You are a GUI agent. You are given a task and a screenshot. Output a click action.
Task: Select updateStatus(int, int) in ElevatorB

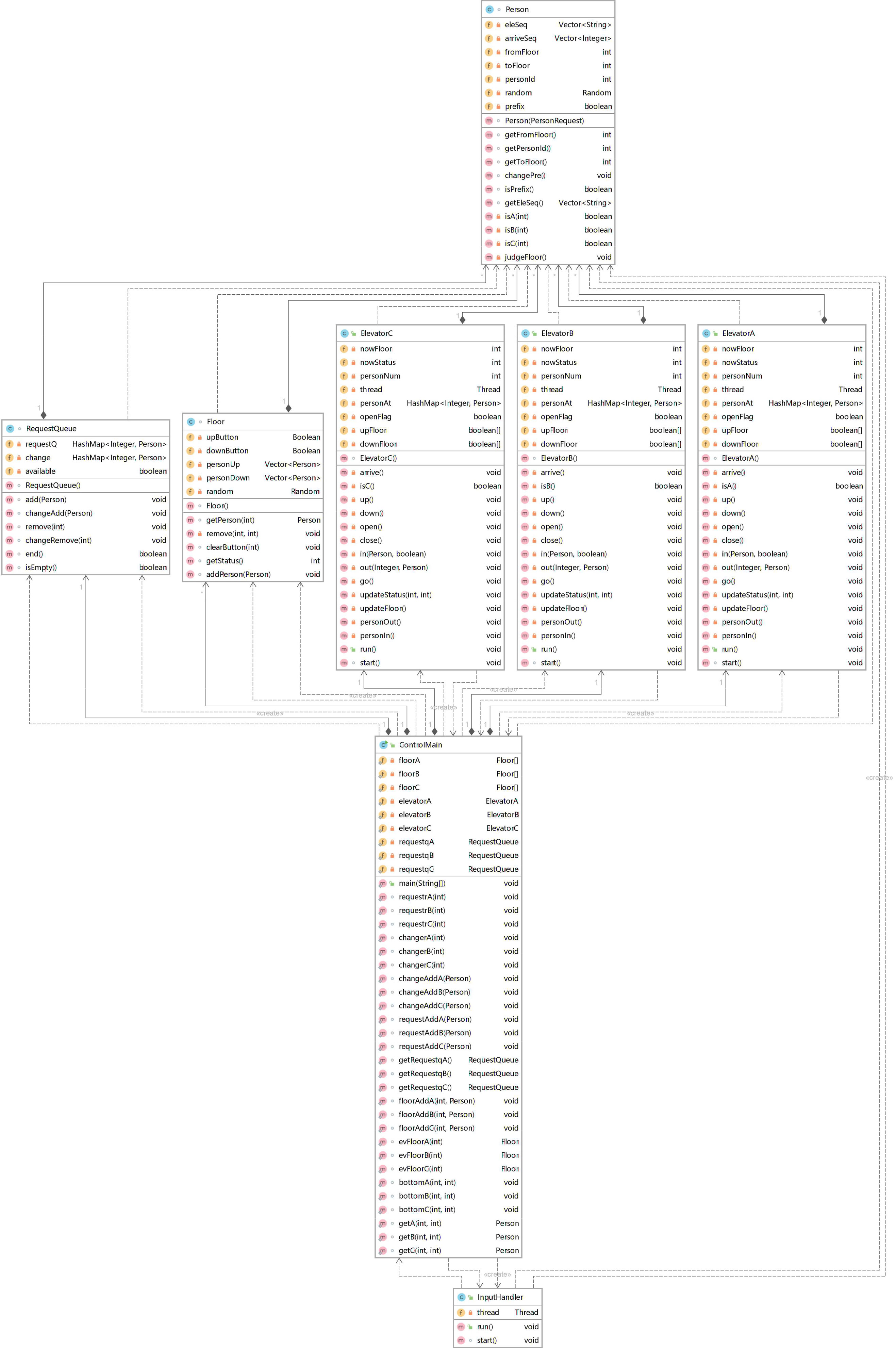(576, 595)
